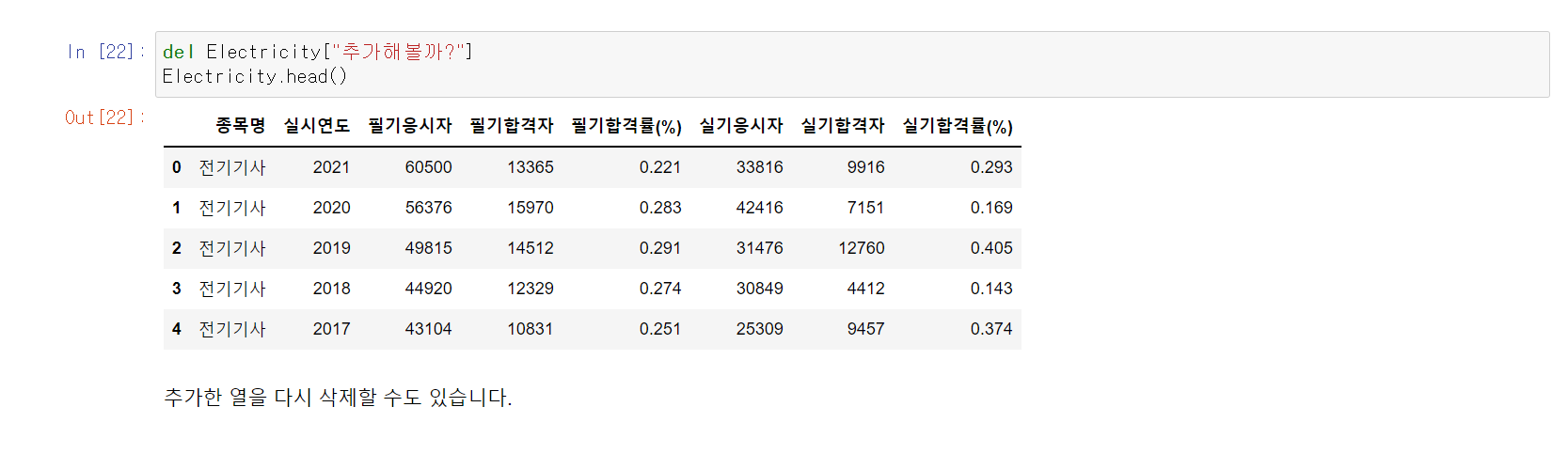Screen dimensions: 1568x454
Task: Click 전기기사 in the 2021 row
Action: (232, 167)
